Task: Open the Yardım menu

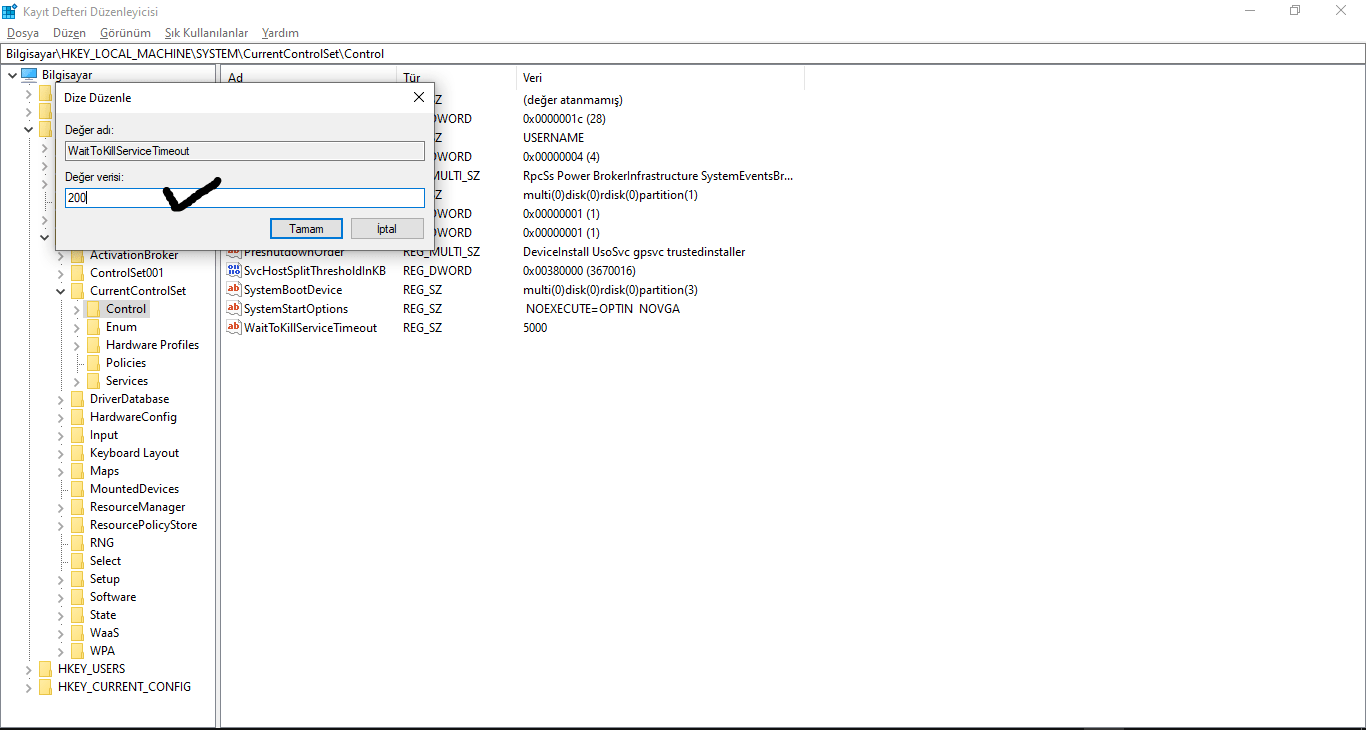Action: (280, 33)
